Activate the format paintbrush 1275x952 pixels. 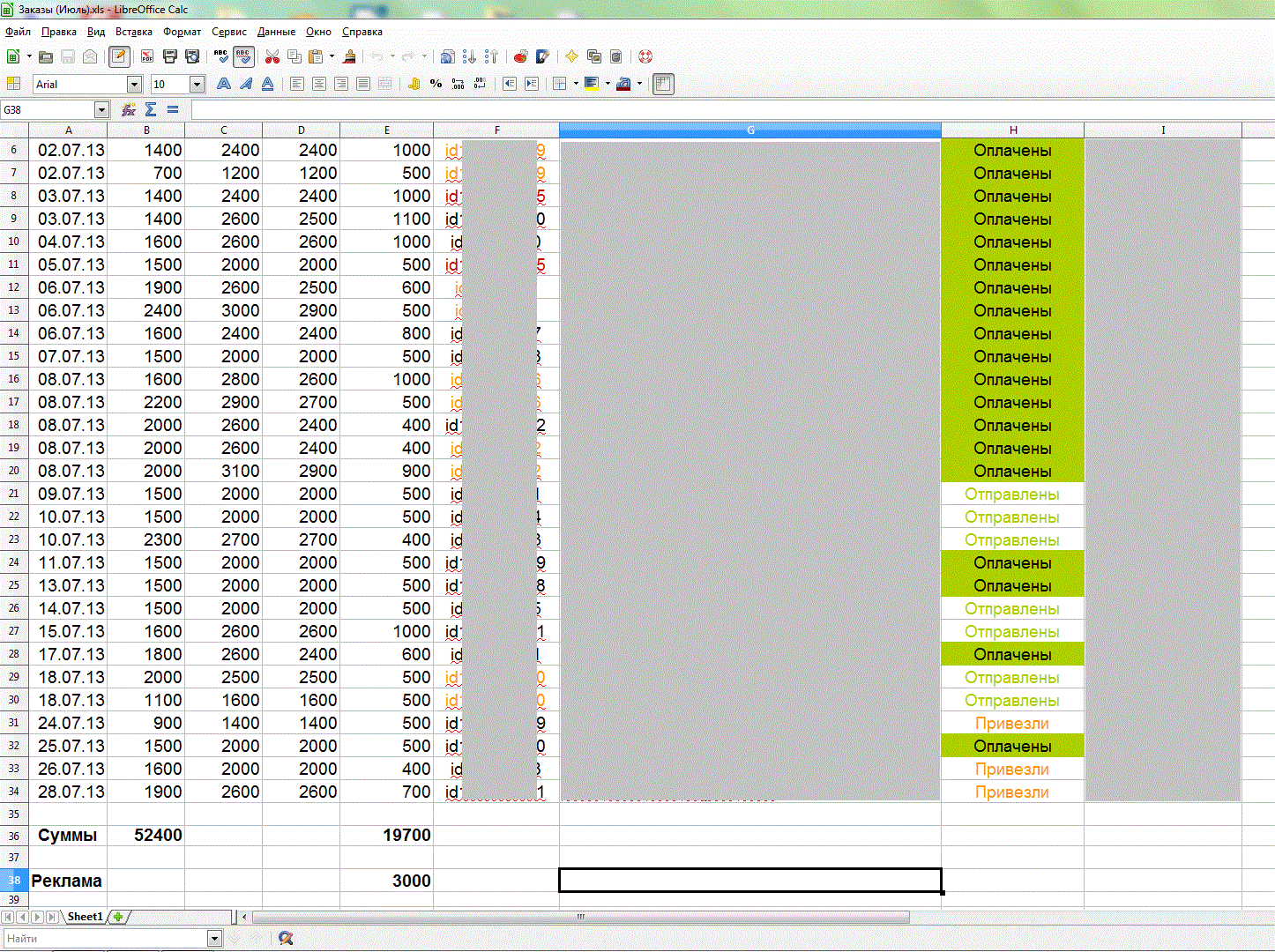[349, 56]
